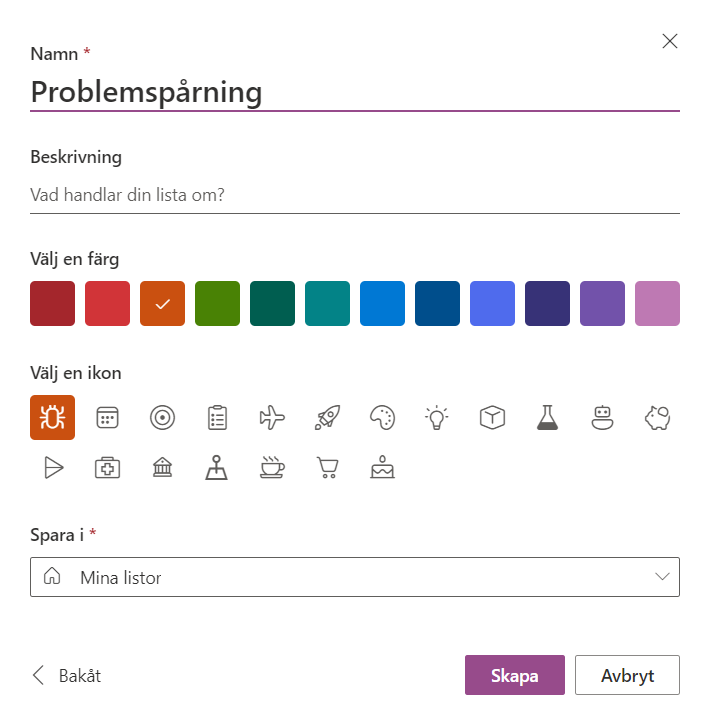Click the Skapa button
Viewport: 714px width, 721px height.
[515, 675]
